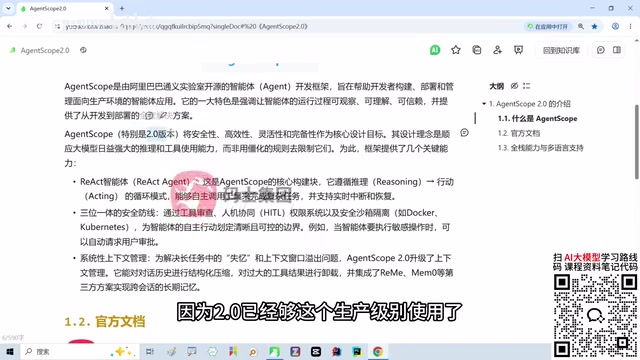The width and height of the screenshot is (640, 360).
Task: Open the Chrome profile avatar icon
Action: click(x=615, y=26)
